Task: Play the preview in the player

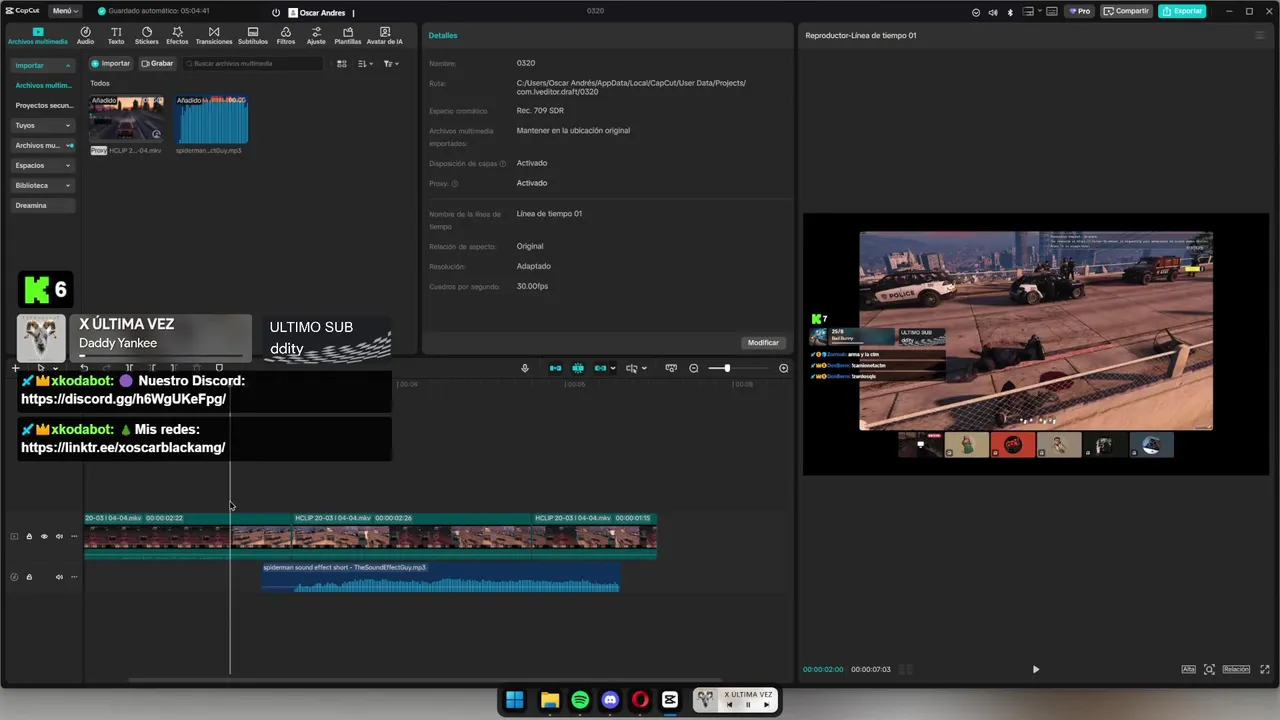Action: point(1036,669)
